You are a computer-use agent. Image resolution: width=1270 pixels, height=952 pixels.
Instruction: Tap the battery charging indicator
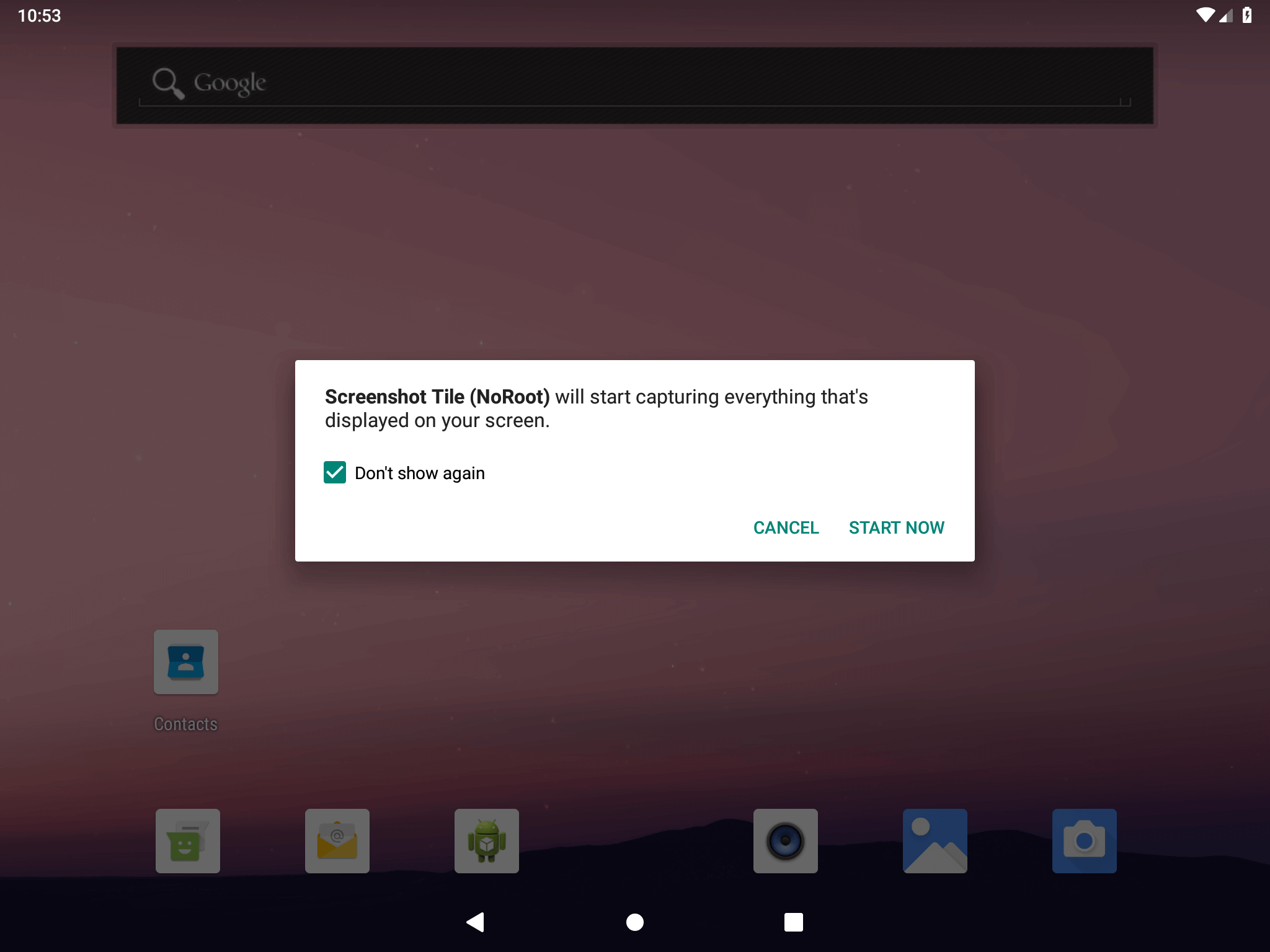point(1246,15)
